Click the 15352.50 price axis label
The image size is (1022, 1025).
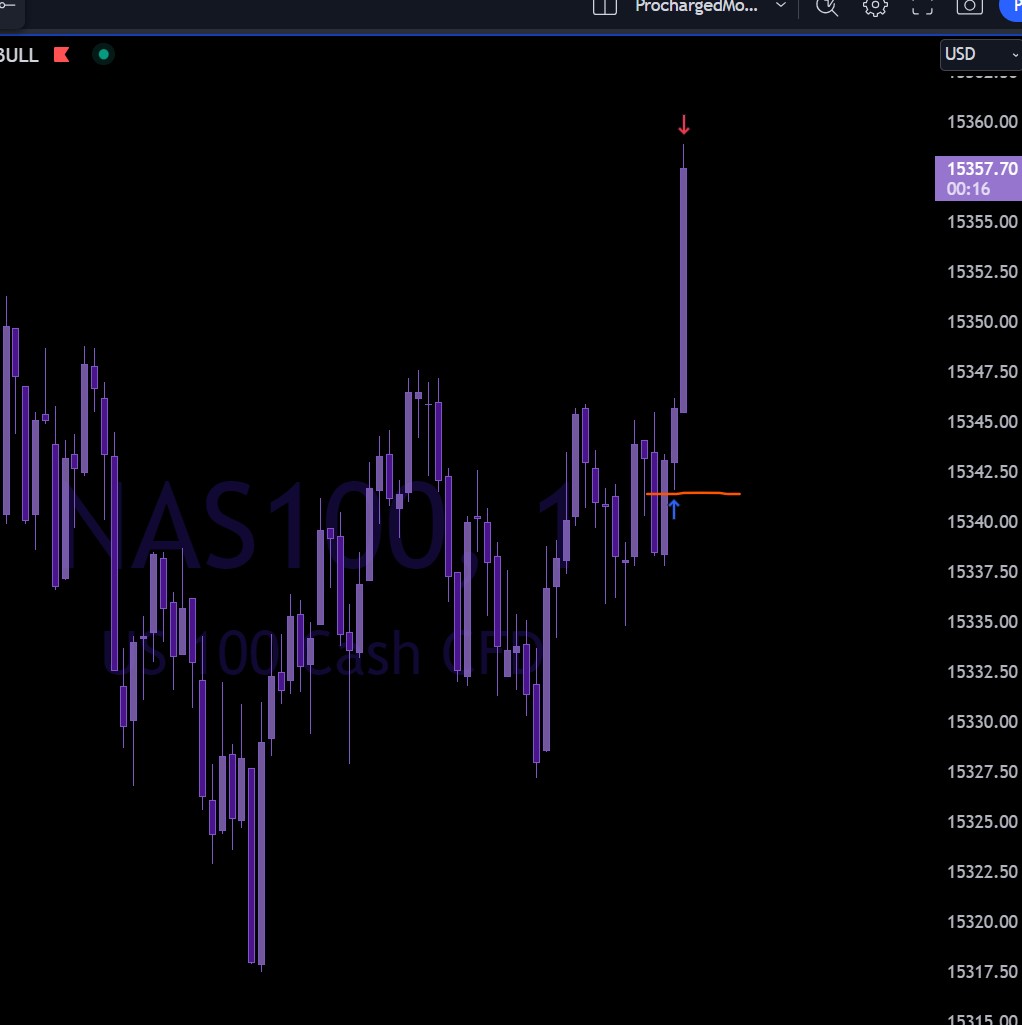pos(981,272)
